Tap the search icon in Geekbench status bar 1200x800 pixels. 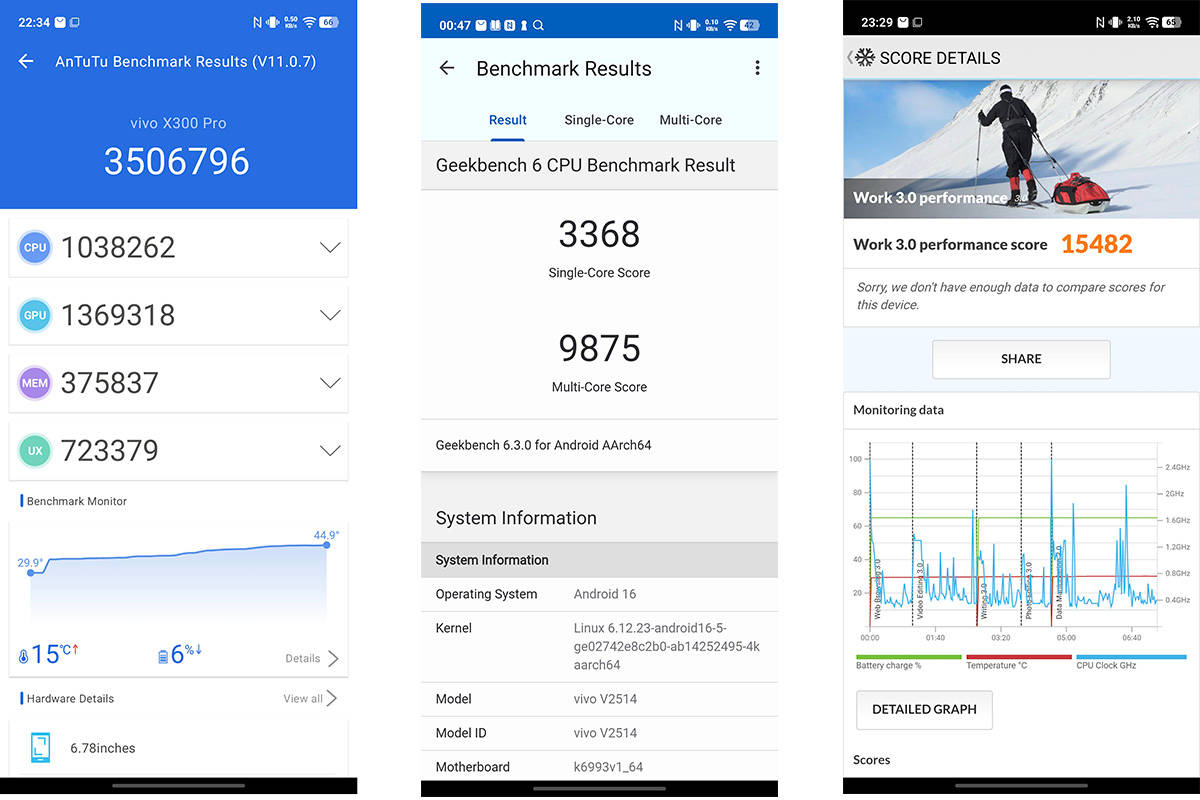click(x=540, y=25)
